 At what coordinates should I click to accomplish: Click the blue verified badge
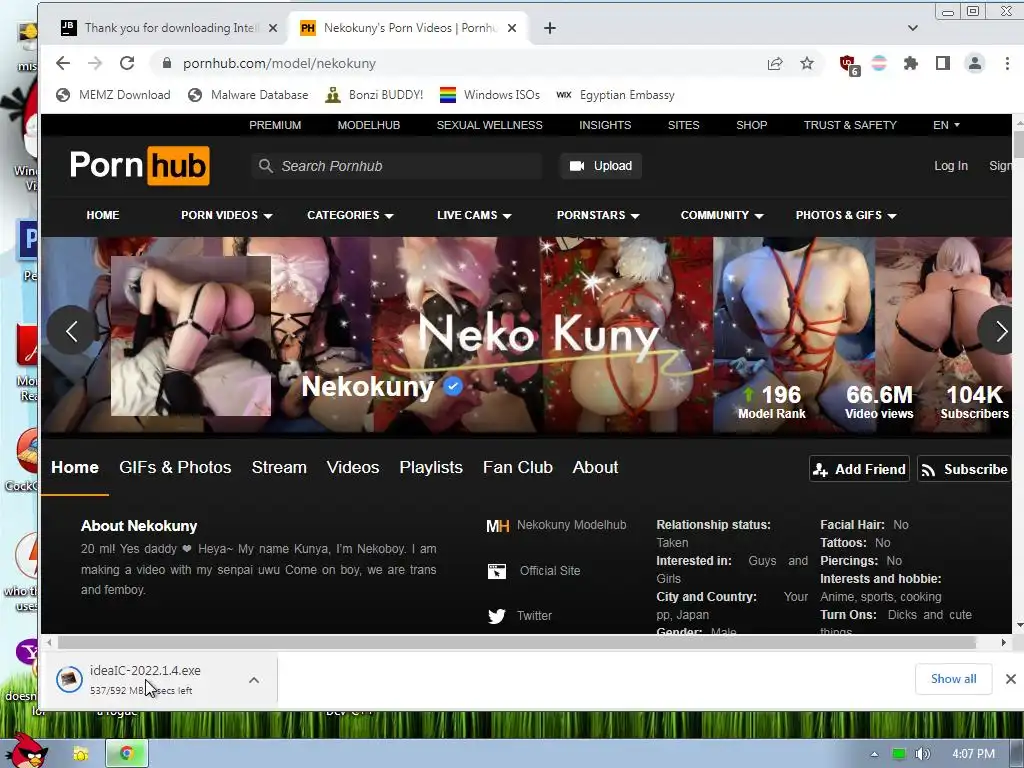[x=453, y=387]
